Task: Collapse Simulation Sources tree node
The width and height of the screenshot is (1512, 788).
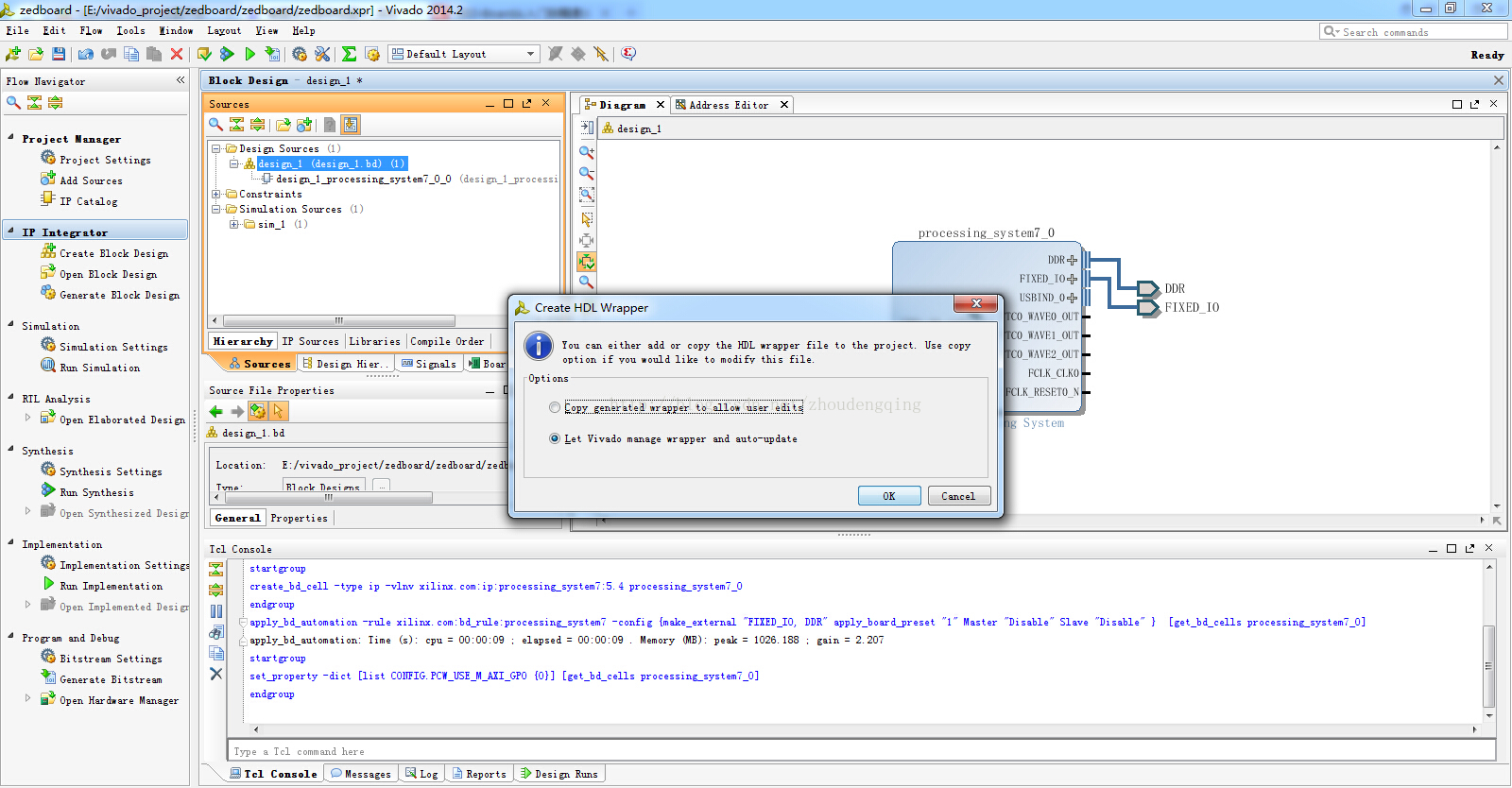Action: coord(216,209)
